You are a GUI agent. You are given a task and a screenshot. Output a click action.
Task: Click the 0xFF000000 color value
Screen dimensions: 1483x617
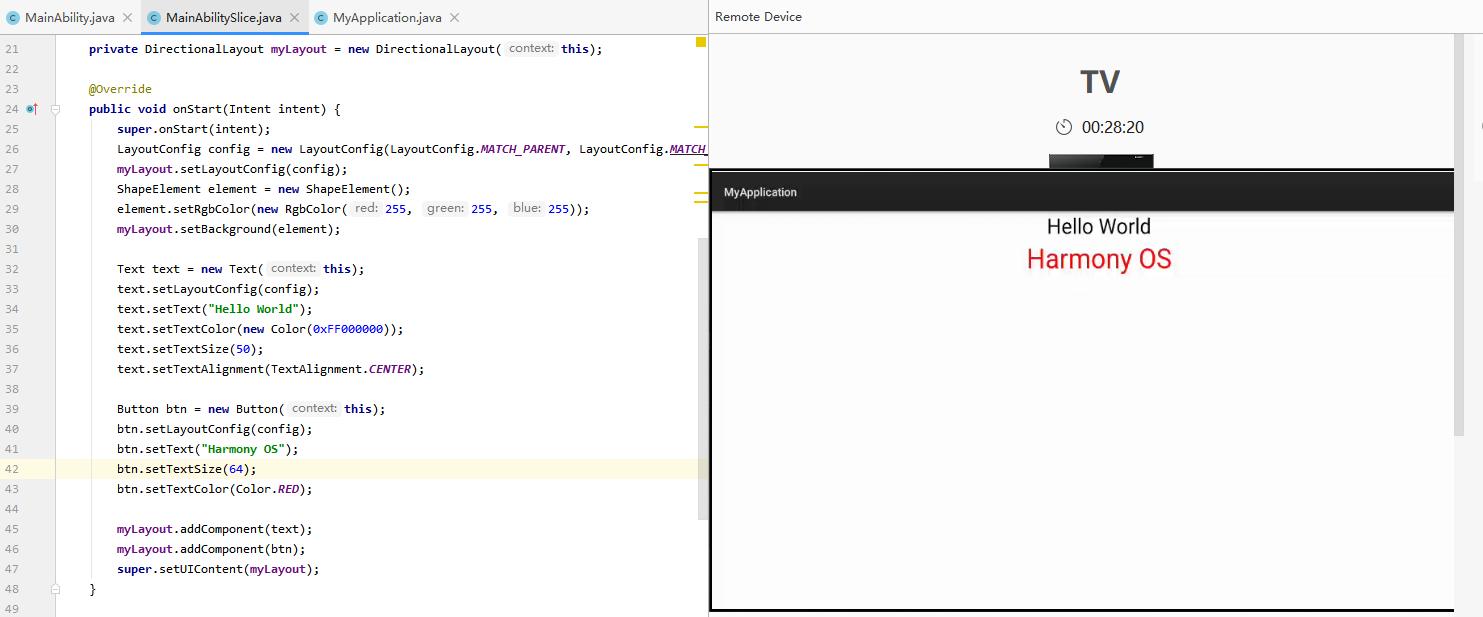click(349, 329)
